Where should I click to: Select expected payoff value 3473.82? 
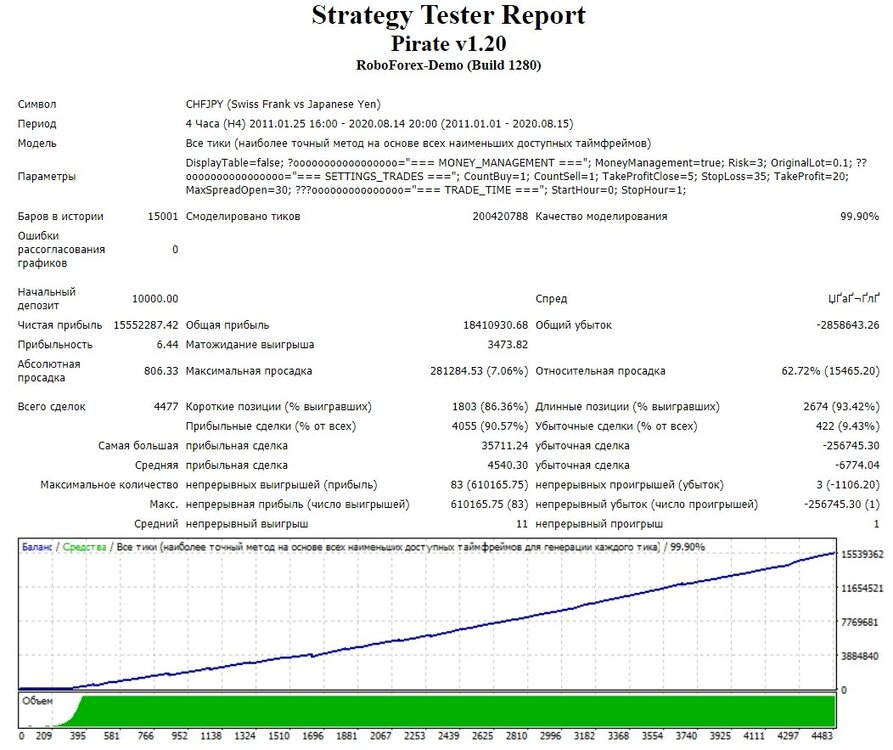507,345
